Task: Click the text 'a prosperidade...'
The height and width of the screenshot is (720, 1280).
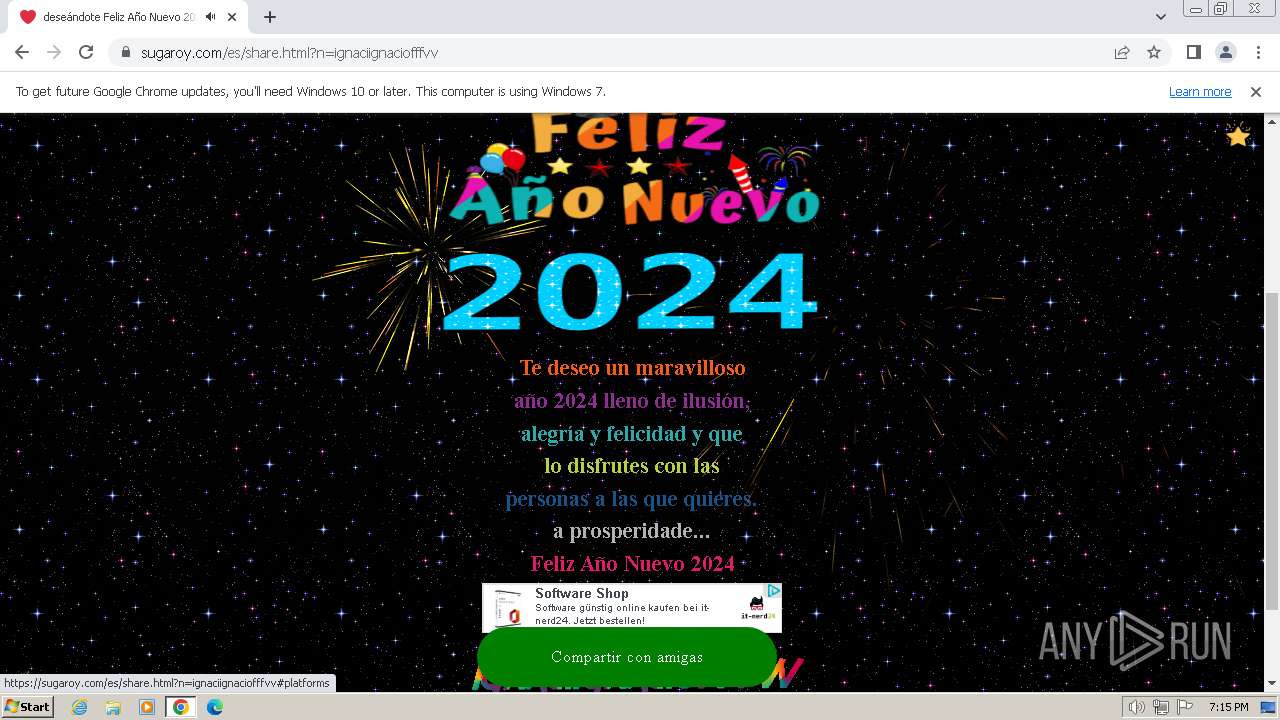Action: pyautogui.click(x=632, y=531)
